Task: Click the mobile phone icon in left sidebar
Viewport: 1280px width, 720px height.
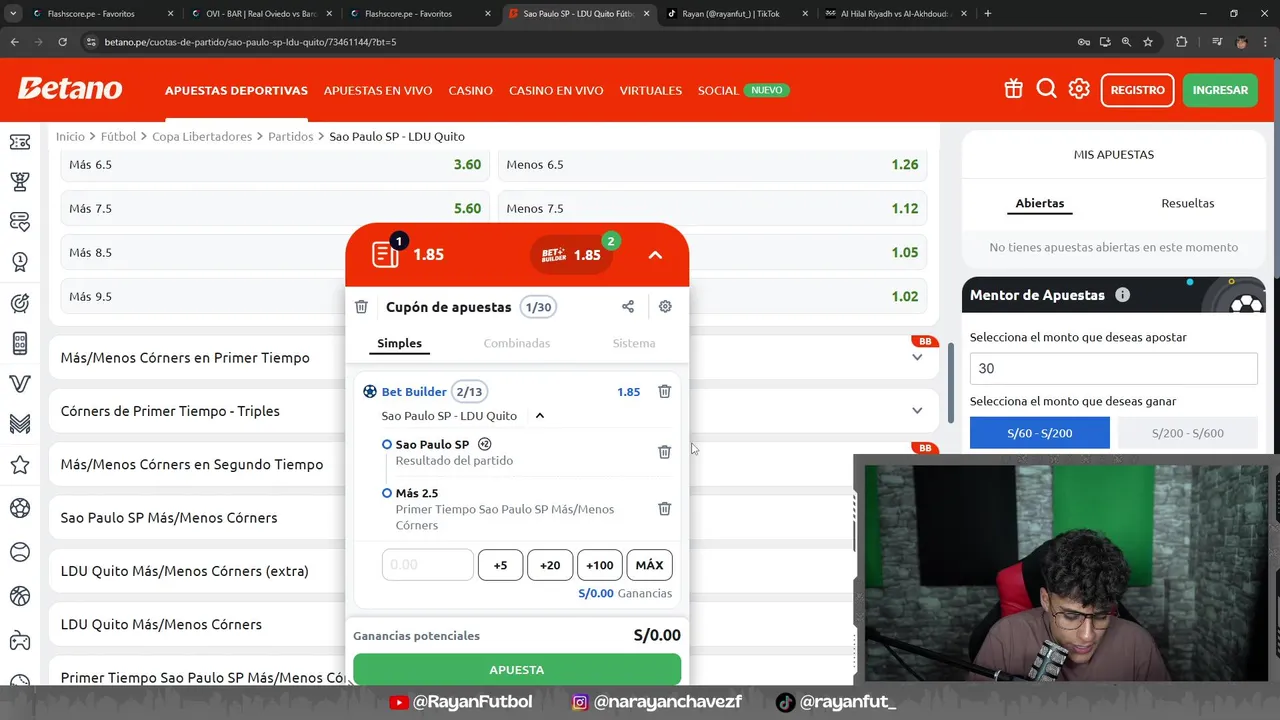Action: 20,343
